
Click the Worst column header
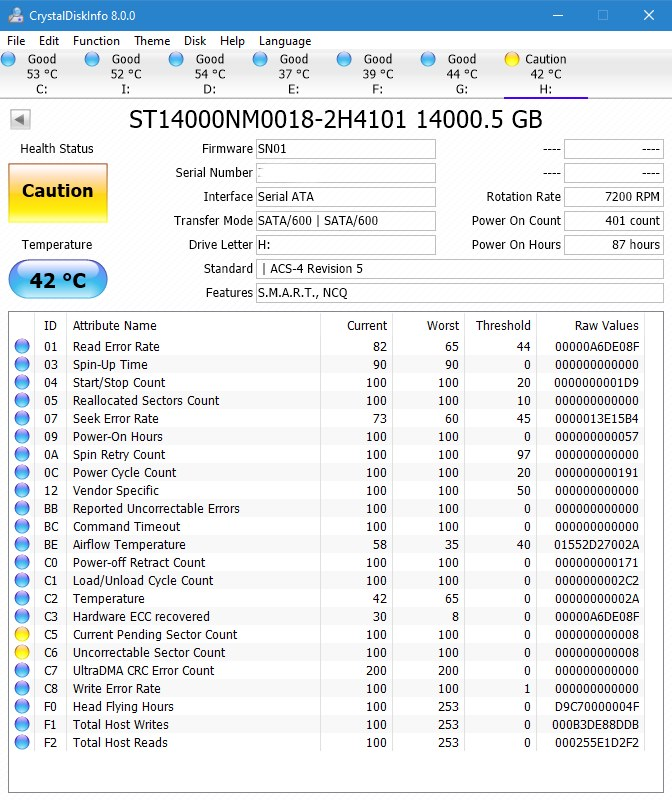point(442,326)
